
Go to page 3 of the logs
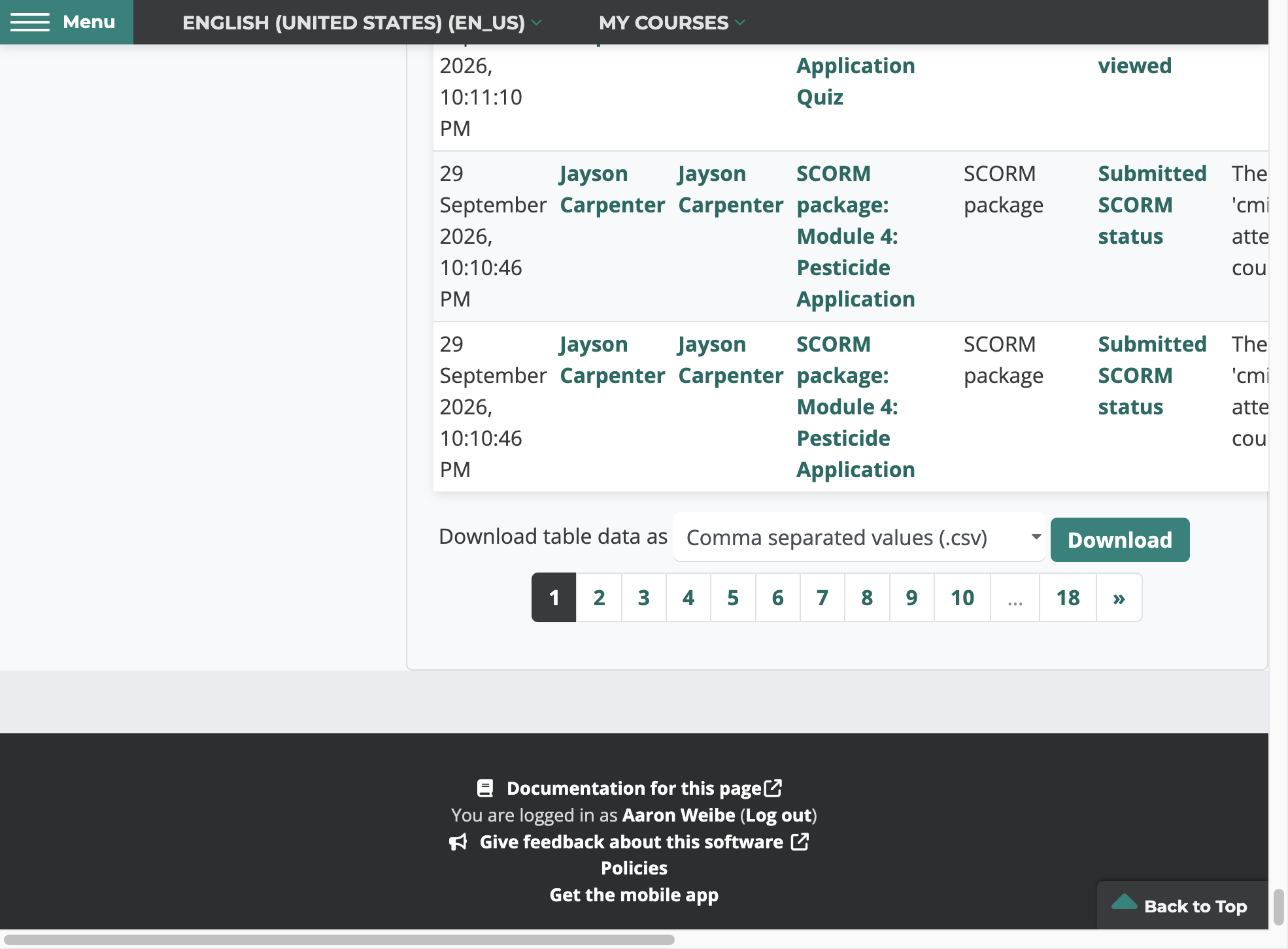pos(644,597)
